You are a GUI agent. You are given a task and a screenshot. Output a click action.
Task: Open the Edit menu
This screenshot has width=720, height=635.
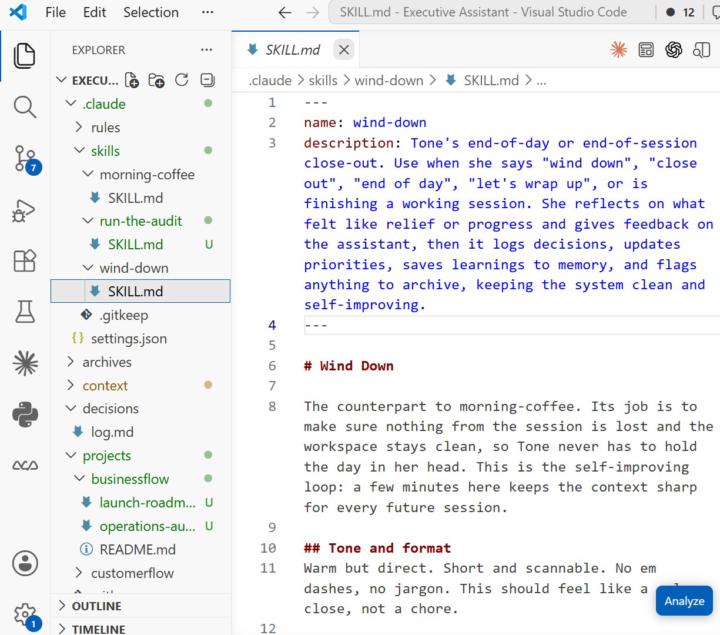point(94,12)
